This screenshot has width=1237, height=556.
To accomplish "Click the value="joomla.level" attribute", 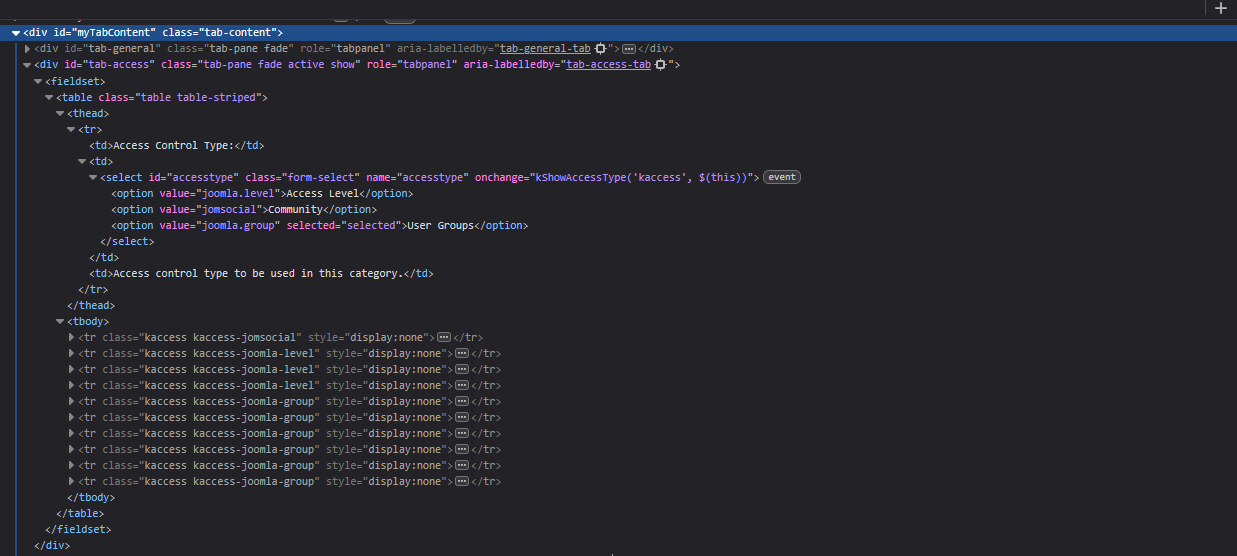I will click(220, 193).
